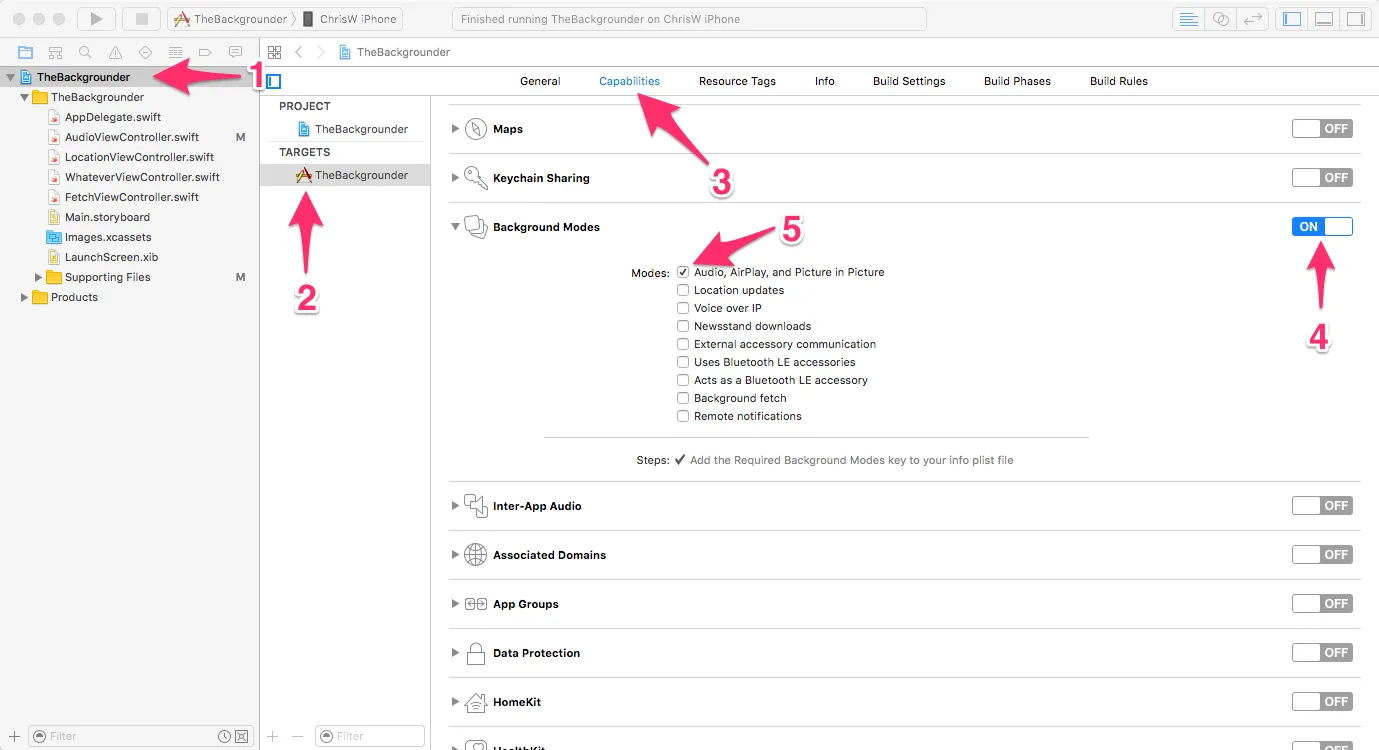Open the Resource Tags tab
Image resolution: width=1379 pixels, height=750 pixels.
pyautogui.click(x=737, y=81)
